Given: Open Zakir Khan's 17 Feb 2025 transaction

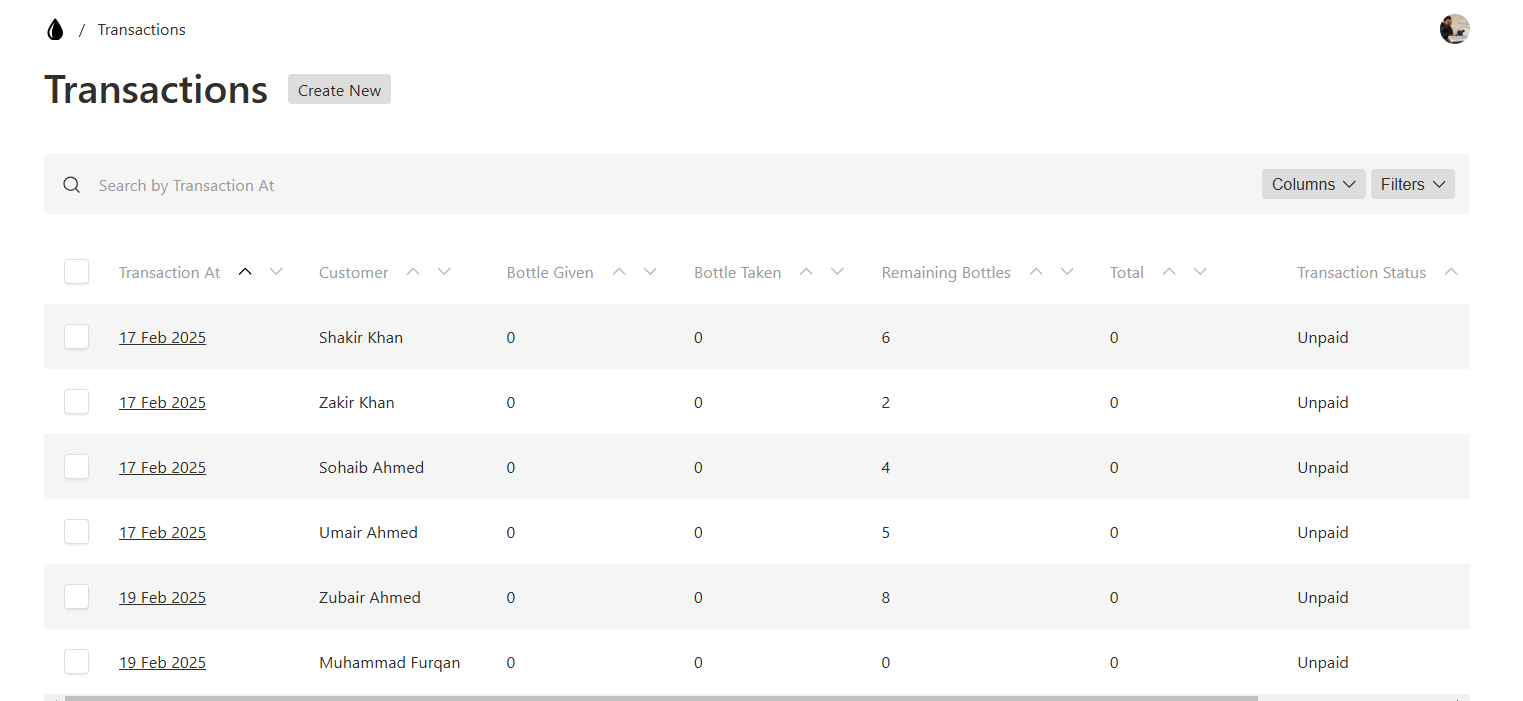Looking at the screenshot, I should tap(162, 403).
